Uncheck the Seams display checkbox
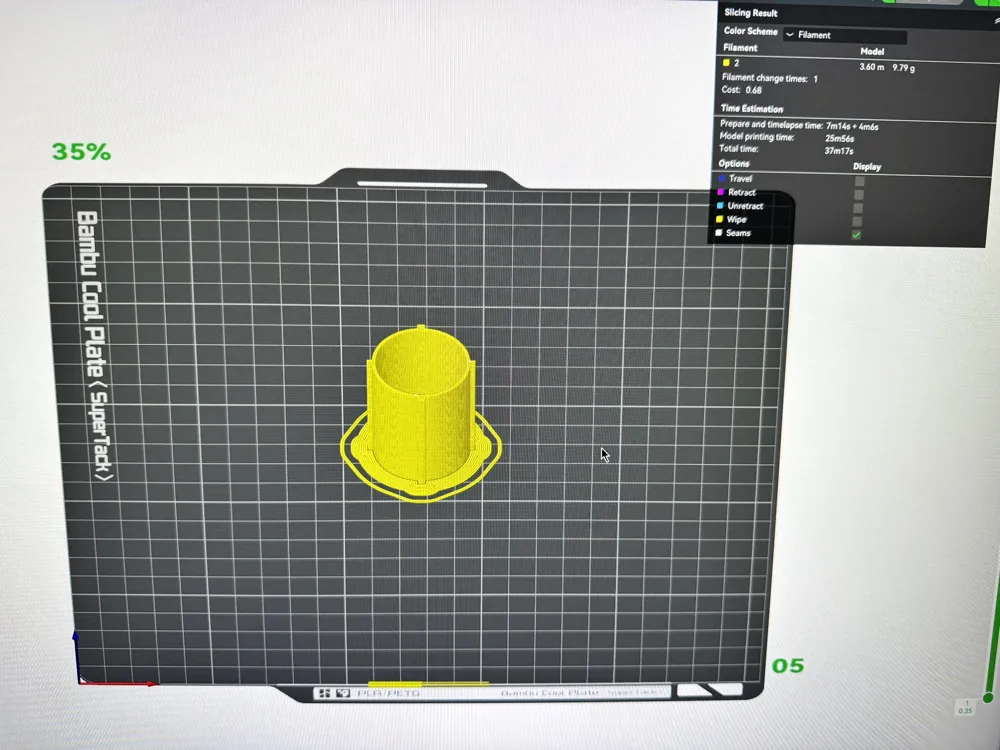Viewport: 1000px width, 750px height. pos(857,235)
